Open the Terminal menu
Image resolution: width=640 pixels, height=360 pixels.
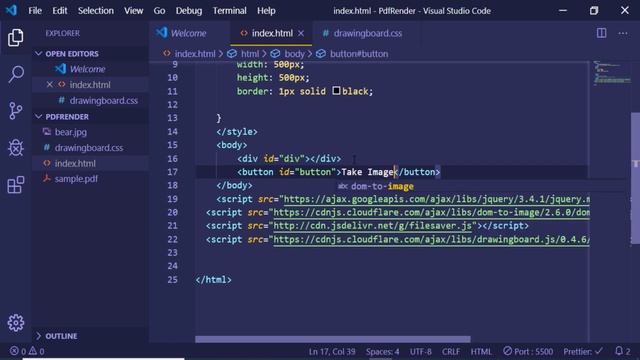pos(229,11)
